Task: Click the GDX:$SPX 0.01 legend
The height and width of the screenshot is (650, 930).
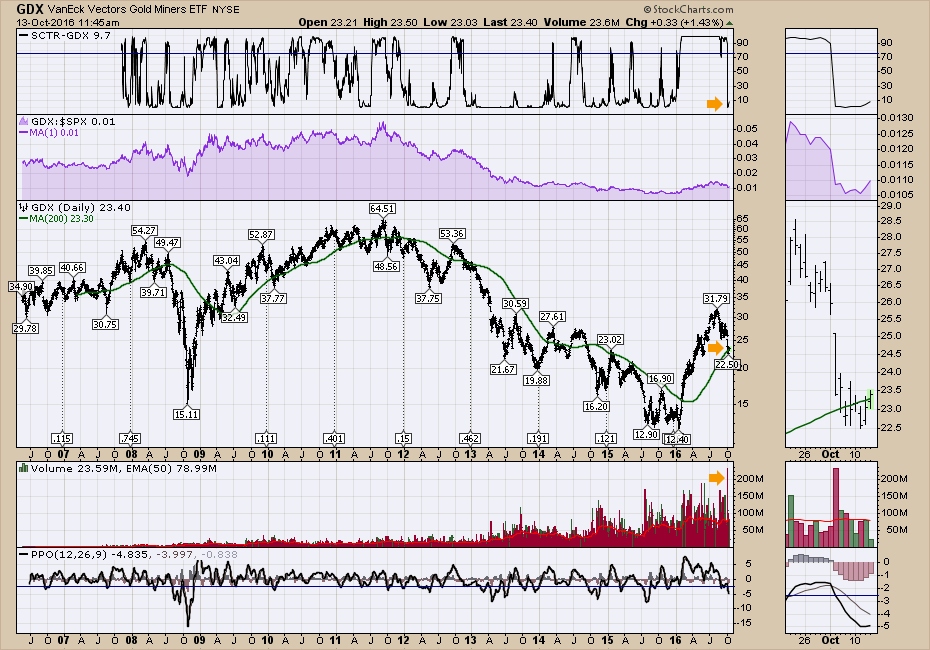Action: click(73, 122)
